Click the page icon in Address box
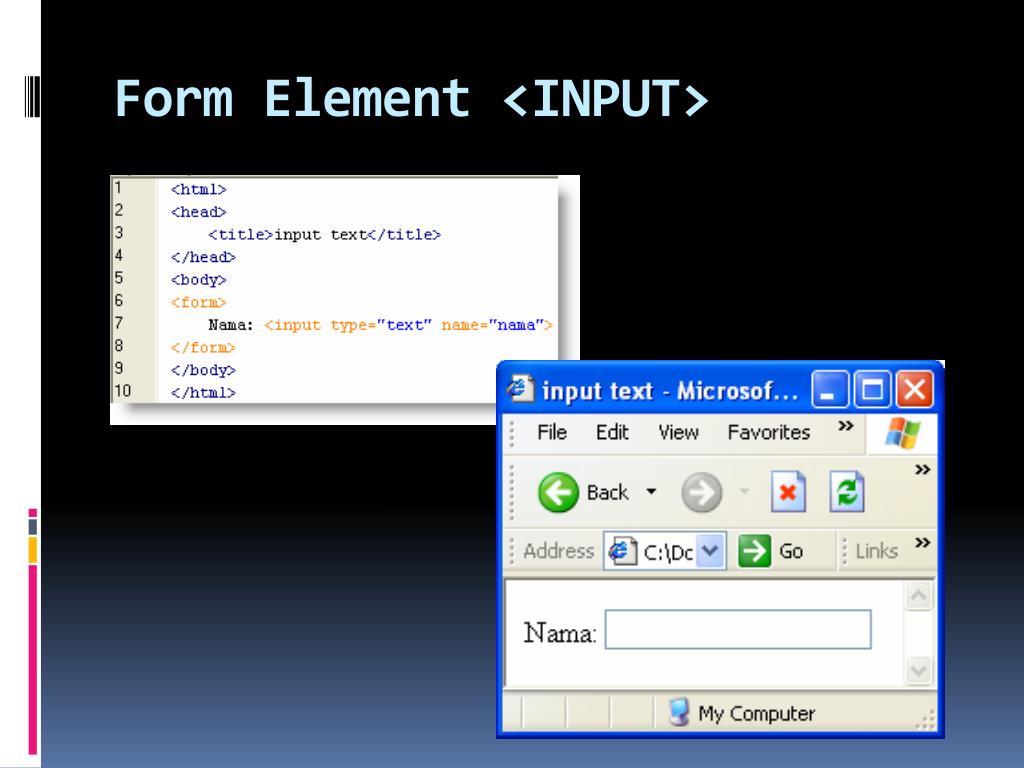Screen dimensions: 1024x768 point(622,551)
